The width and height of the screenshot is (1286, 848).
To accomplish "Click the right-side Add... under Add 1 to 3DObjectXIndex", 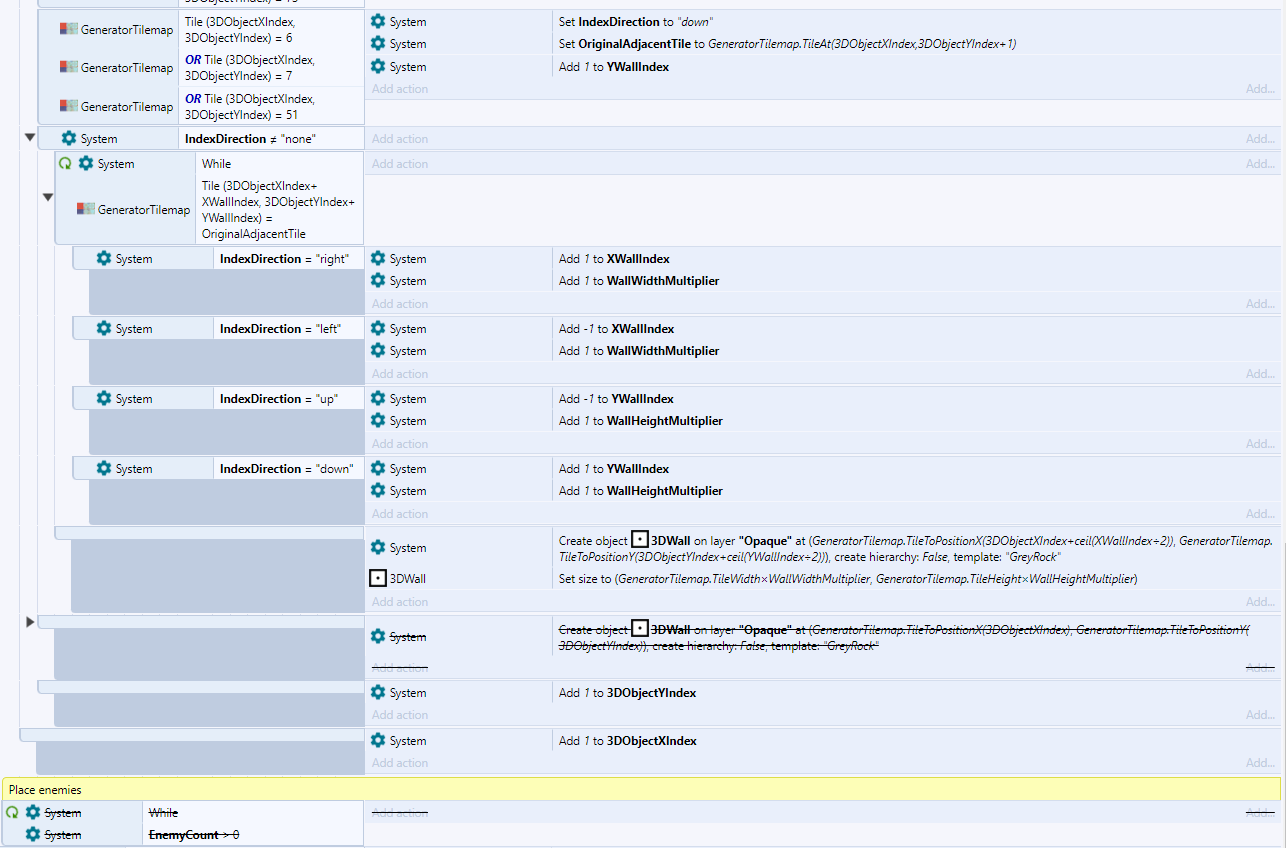I will [1260, 763].
